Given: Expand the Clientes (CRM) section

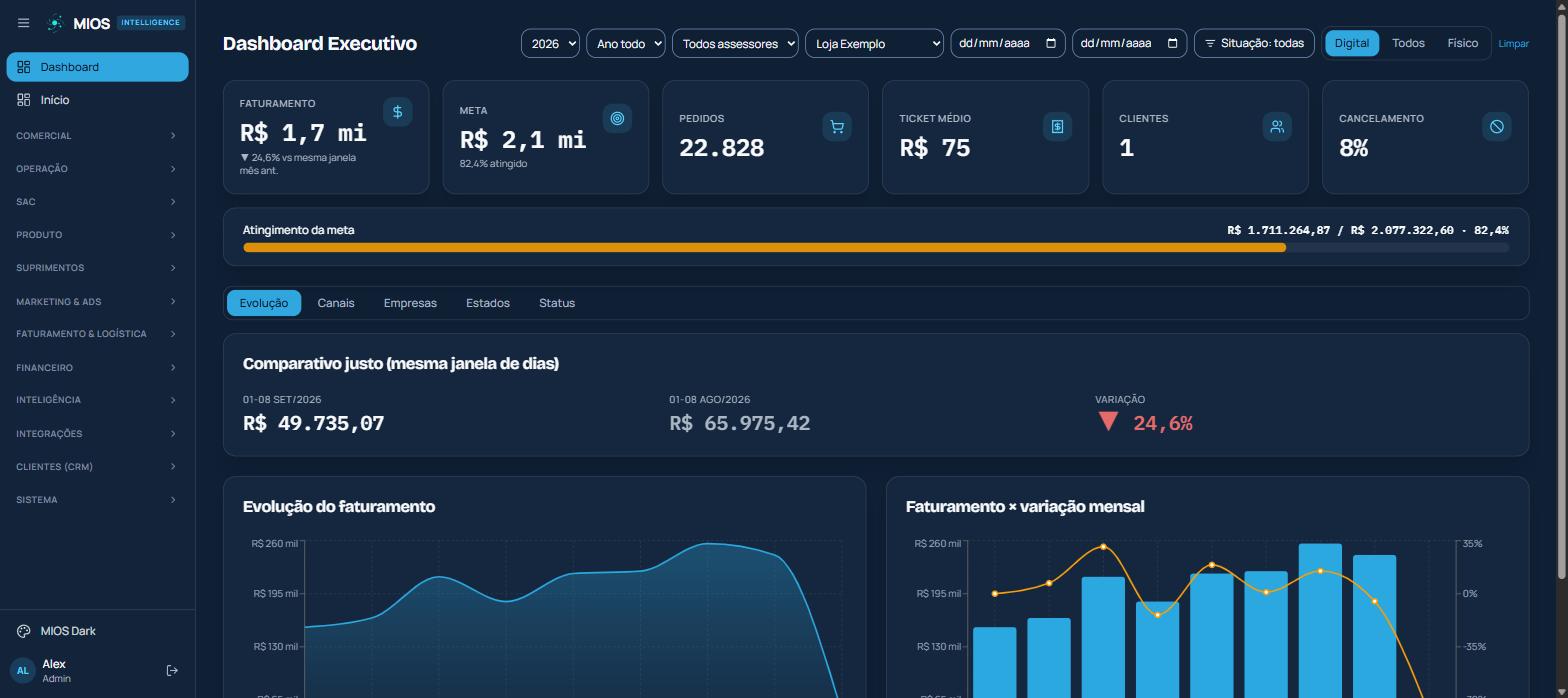Looking at the screenshot, I should click(x=97, y=467).
